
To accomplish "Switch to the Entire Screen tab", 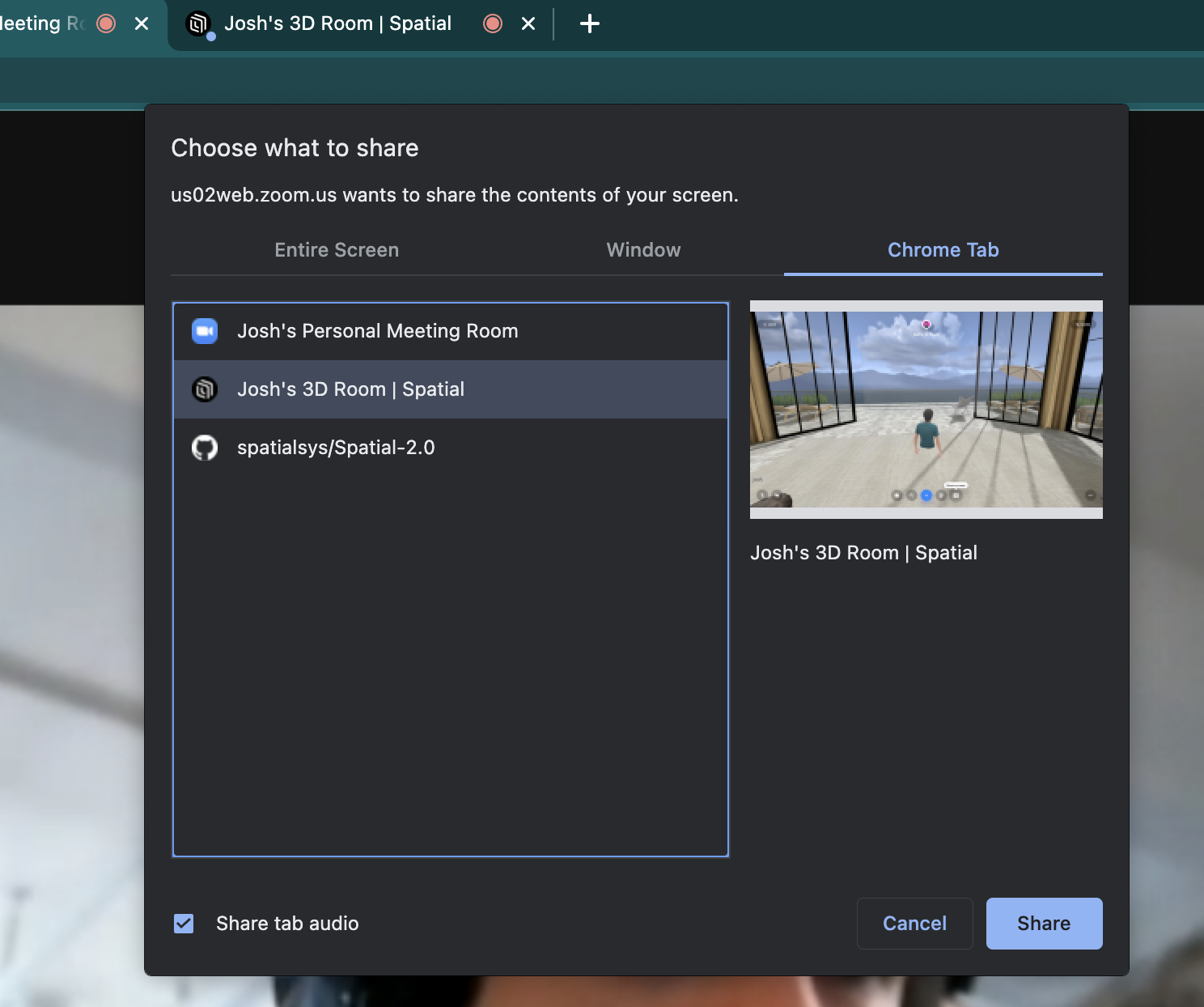I will point(337,250).
